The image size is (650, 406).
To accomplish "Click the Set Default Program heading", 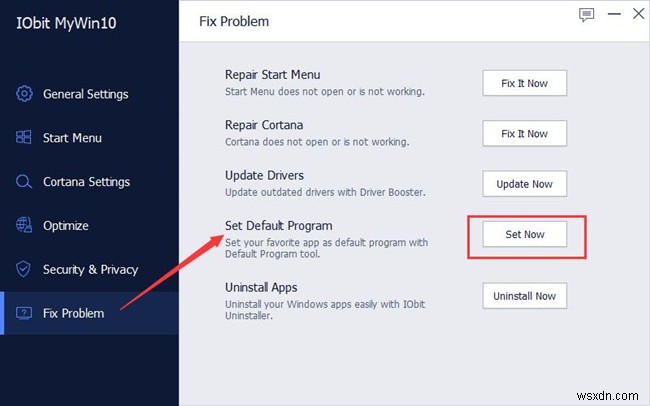I will [278, 225].
